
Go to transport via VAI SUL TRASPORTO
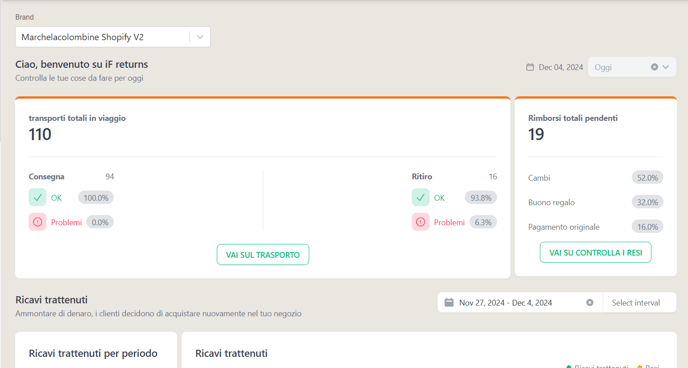[x=263, y=255]
